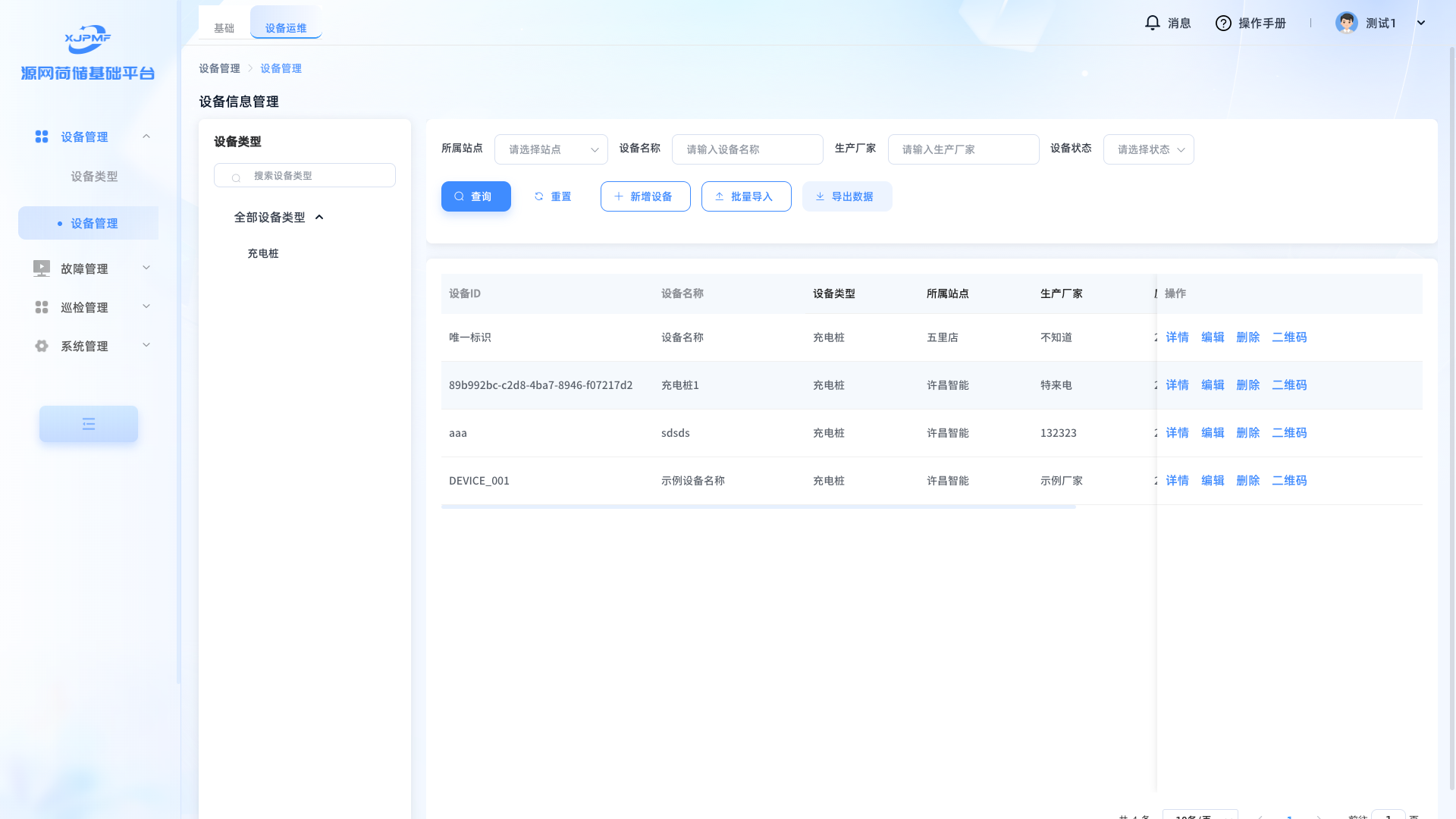Click the 查询 search button

click(475, 196)
